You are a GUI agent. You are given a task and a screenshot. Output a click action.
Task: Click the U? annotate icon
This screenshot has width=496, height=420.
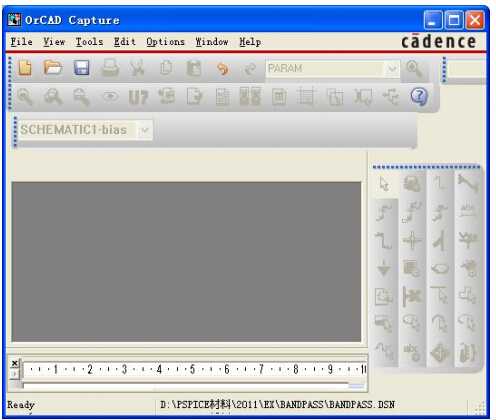138,97
